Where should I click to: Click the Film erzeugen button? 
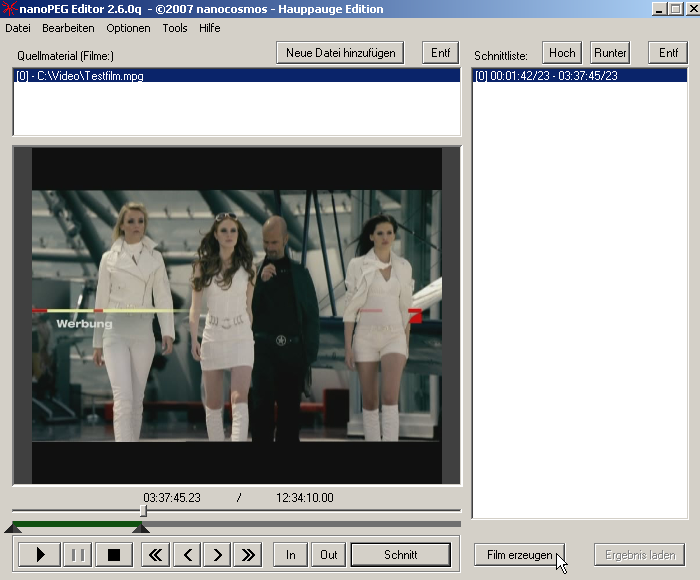coord(519,554)
